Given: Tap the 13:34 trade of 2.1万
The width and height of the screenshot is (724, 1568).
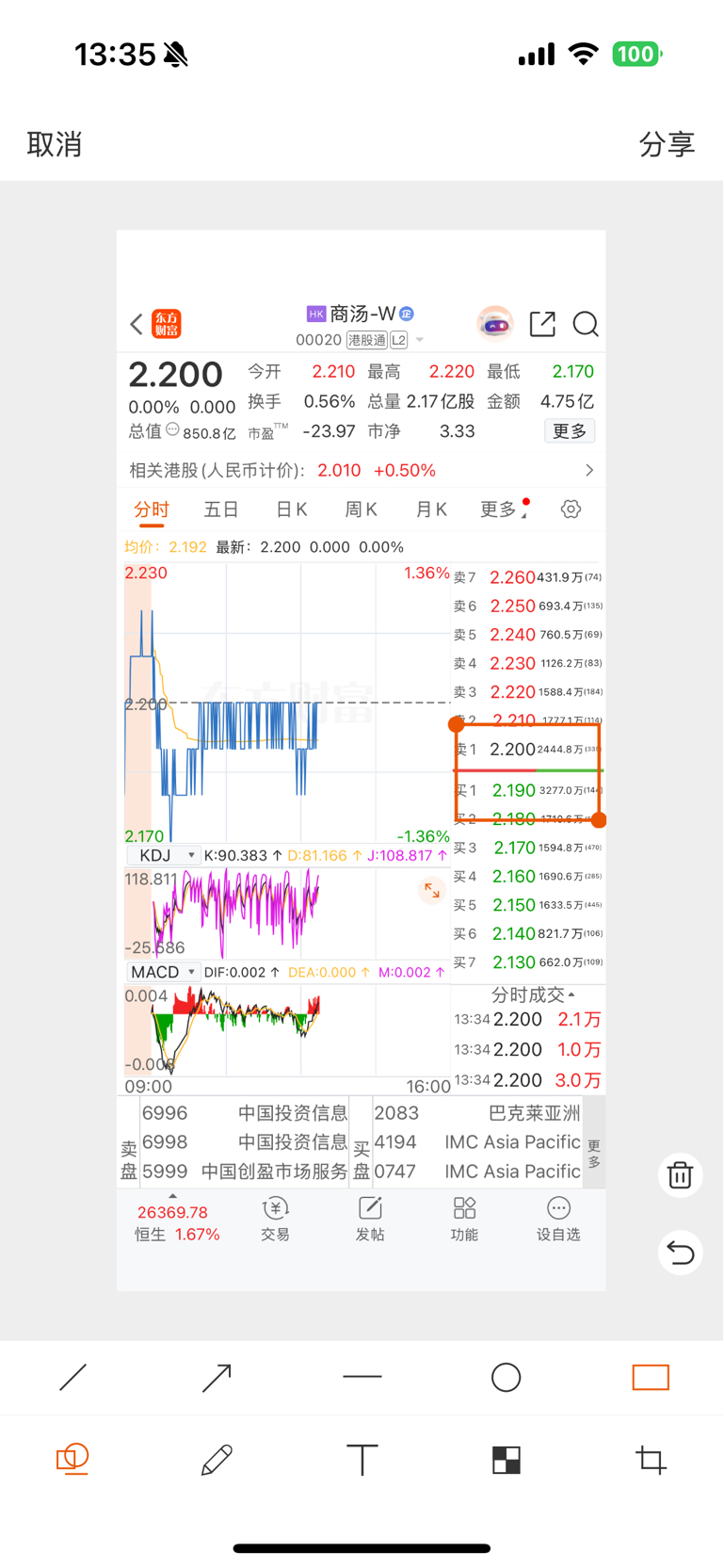Looking at the screenshot, I should tap(528, 1019).
